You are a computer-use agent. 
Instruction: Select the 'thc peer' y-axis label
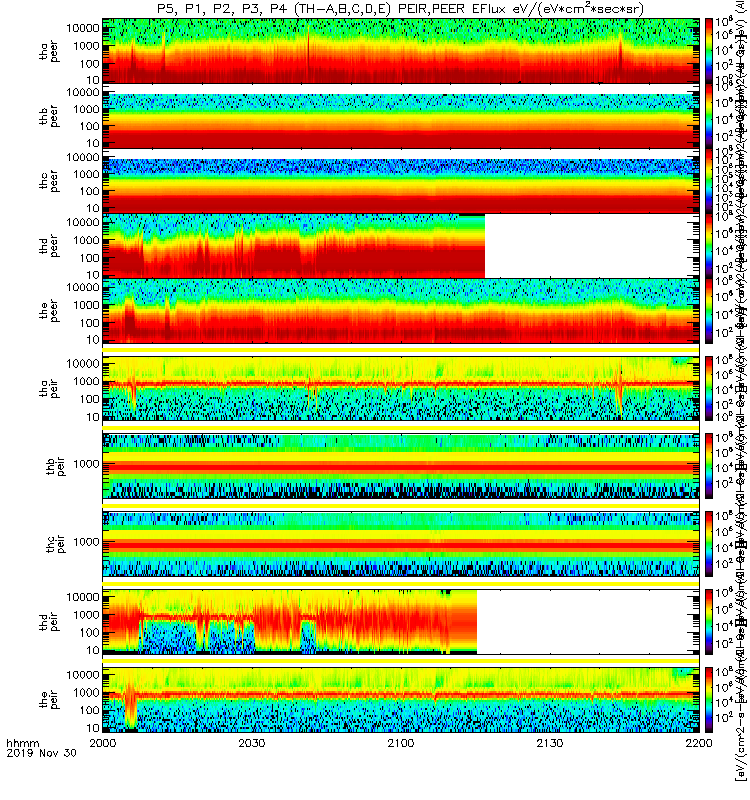coord(49,181)
